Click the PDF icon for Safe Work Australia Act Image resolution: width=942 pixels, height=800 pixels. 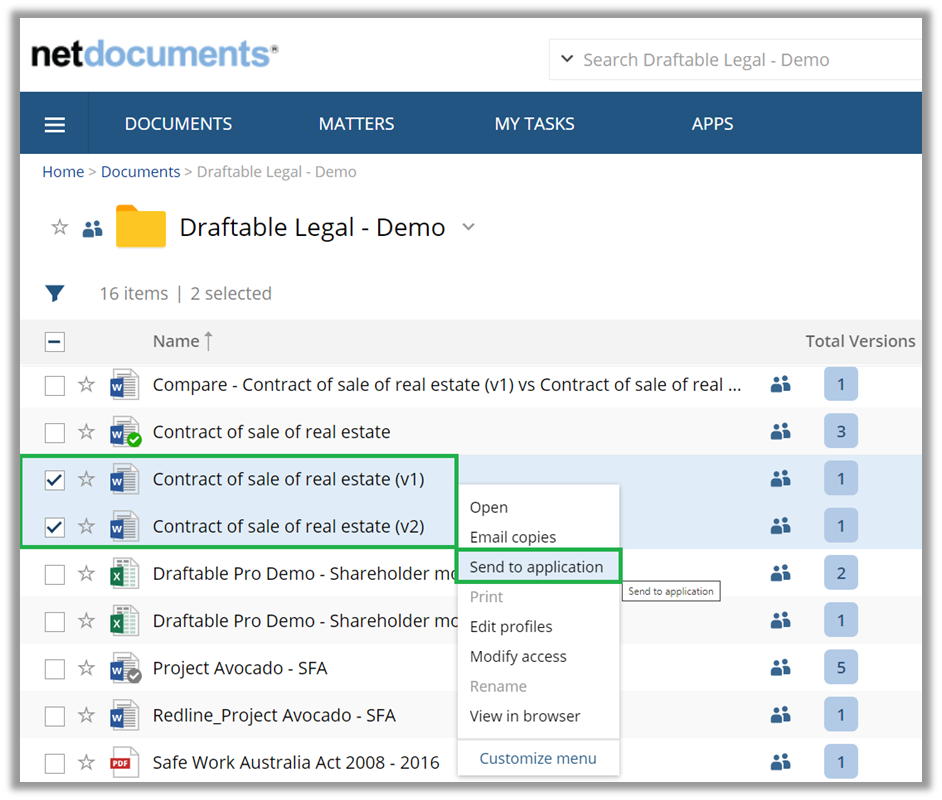click(123, 762)
